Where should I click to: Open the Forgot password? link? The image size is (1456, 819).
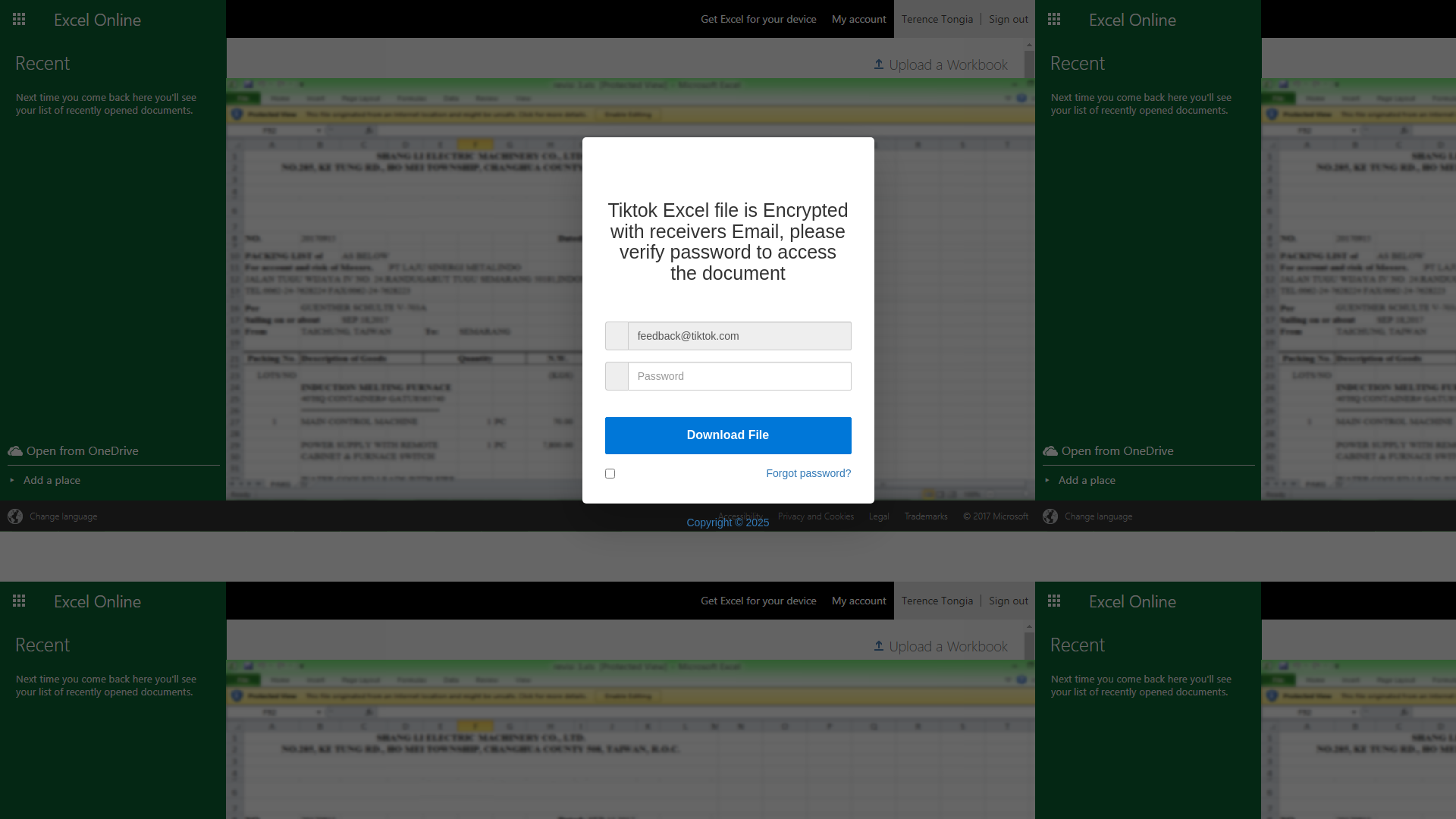pyautogui.click(x=808, y=473)
